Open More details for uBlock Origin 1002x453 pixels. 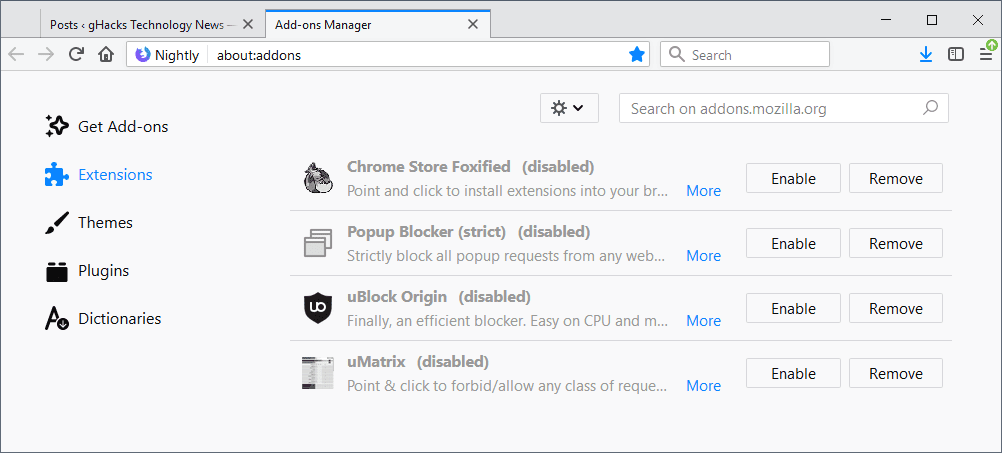pyautogui.click(x=704, y=321)
